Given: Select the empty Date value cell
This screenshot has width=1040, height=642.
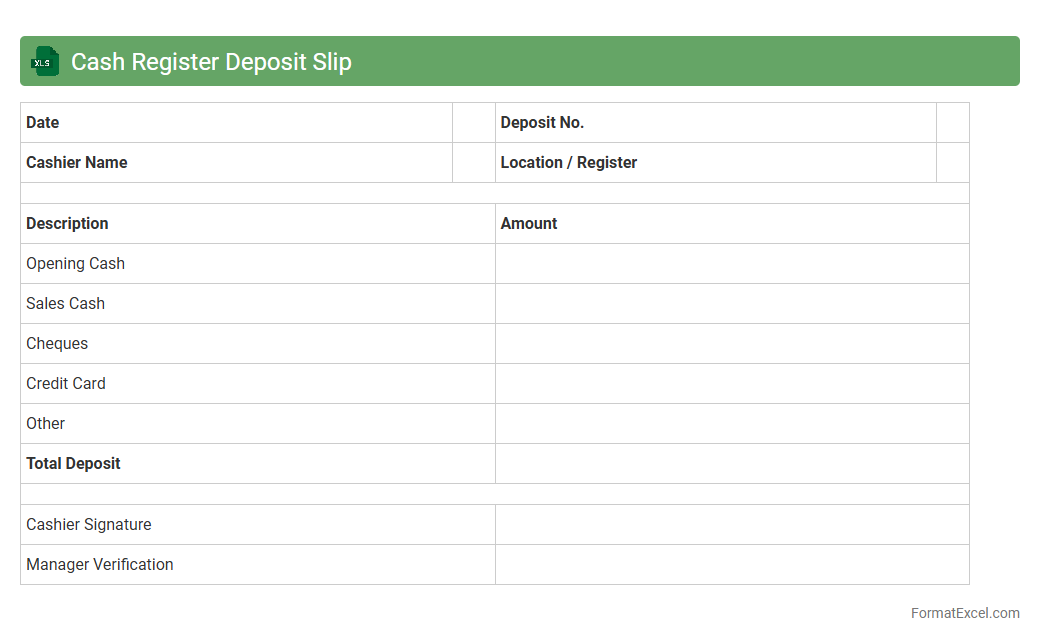Looking at the screenshot, I should 473,123.
